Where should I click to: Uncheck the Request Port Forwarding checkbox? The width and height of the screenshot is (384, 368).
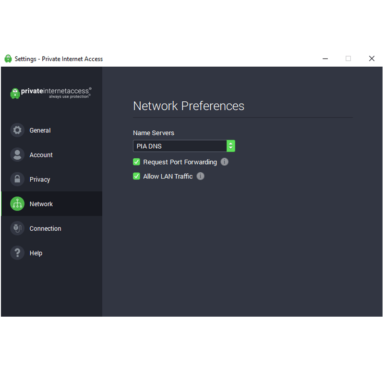136,162
